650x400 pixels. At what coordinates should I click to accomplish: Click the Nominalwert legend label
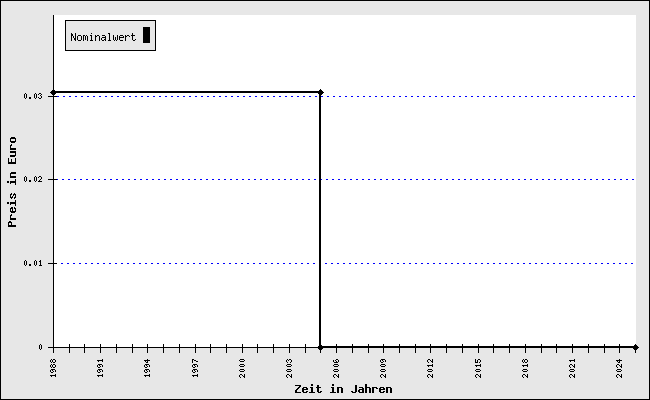[x=103, y=37]
